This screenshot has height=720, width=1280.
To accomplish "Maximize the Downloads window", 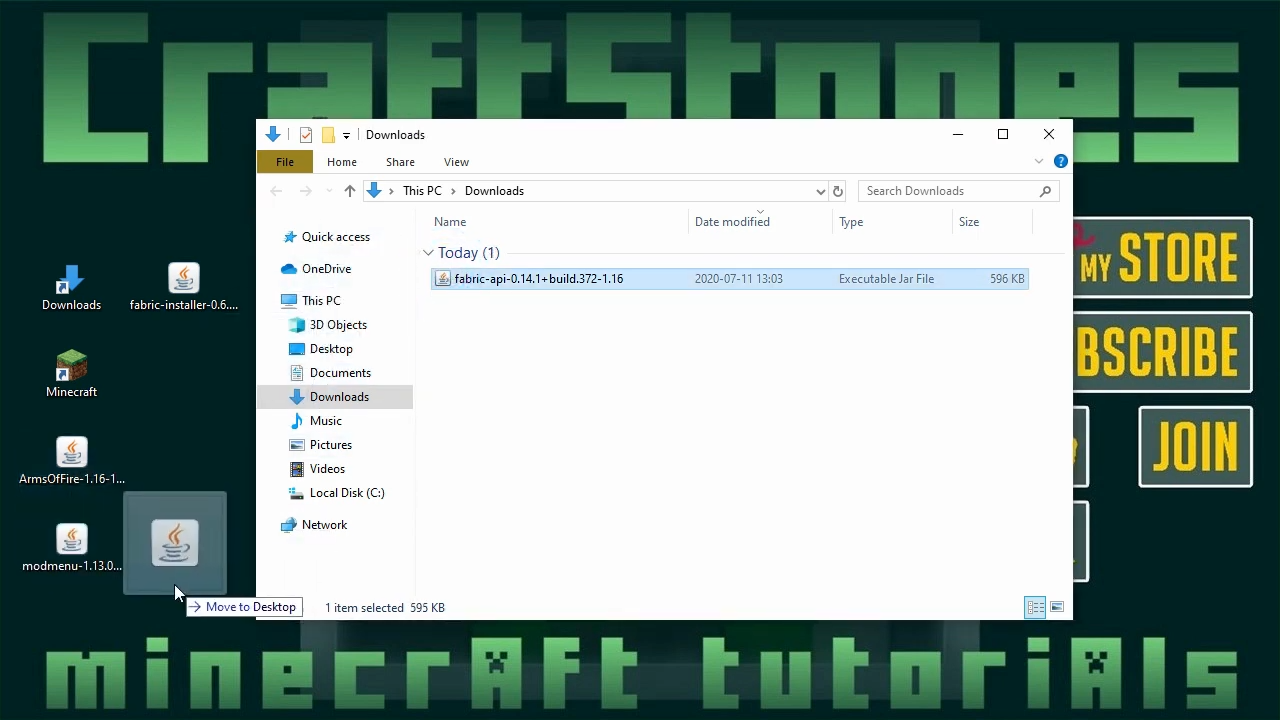I will (x=1003, y=135).
